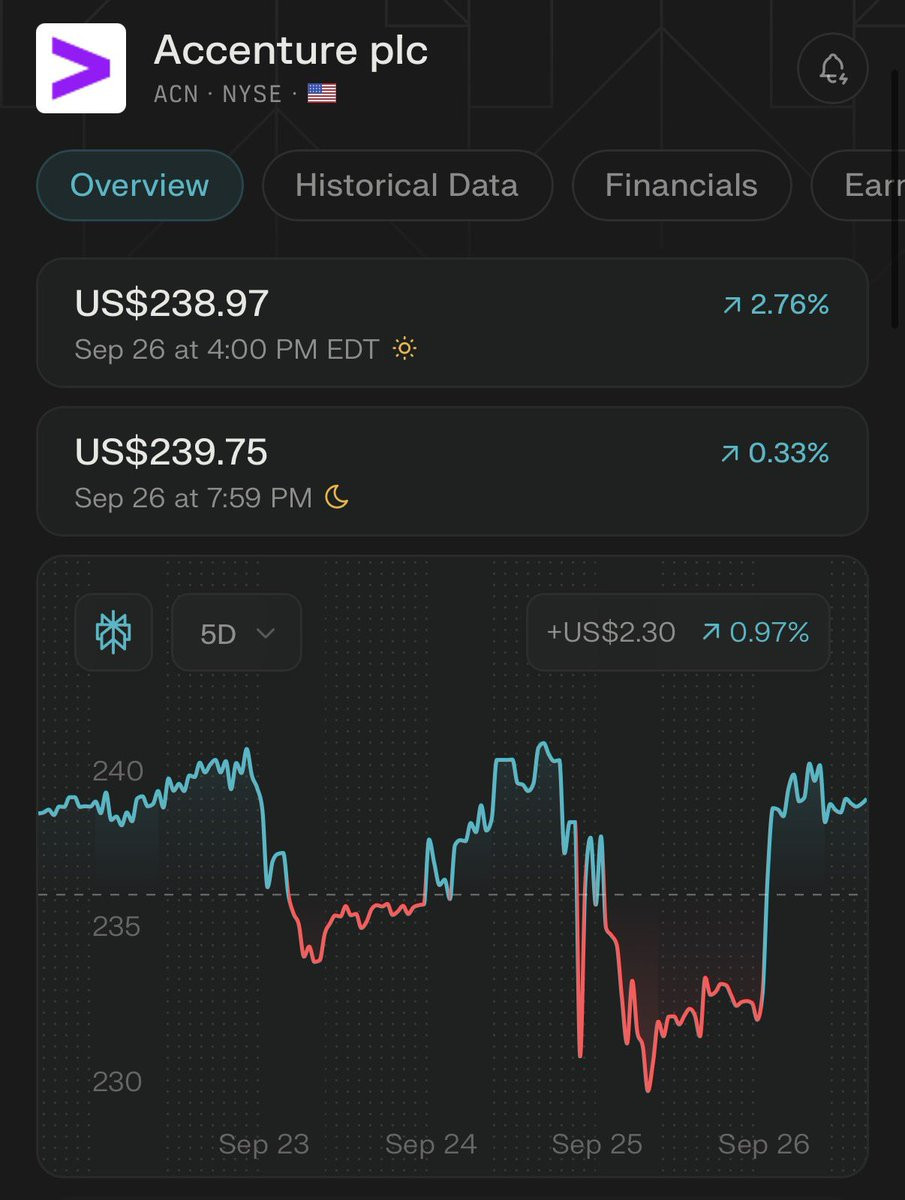Tap the sun market-hours icon
This screenshot has width=905, height=1200.
point(404,349)
